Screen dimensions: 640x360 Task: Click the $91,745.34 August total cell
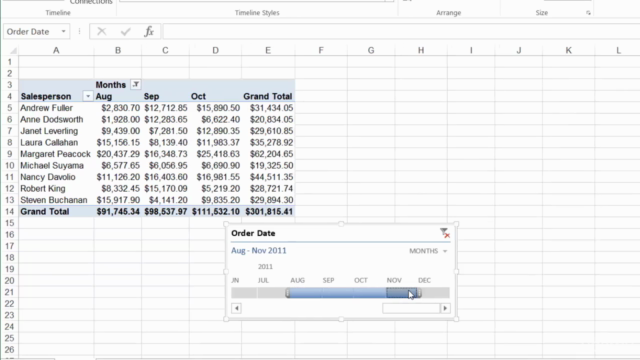pos(118,211)
